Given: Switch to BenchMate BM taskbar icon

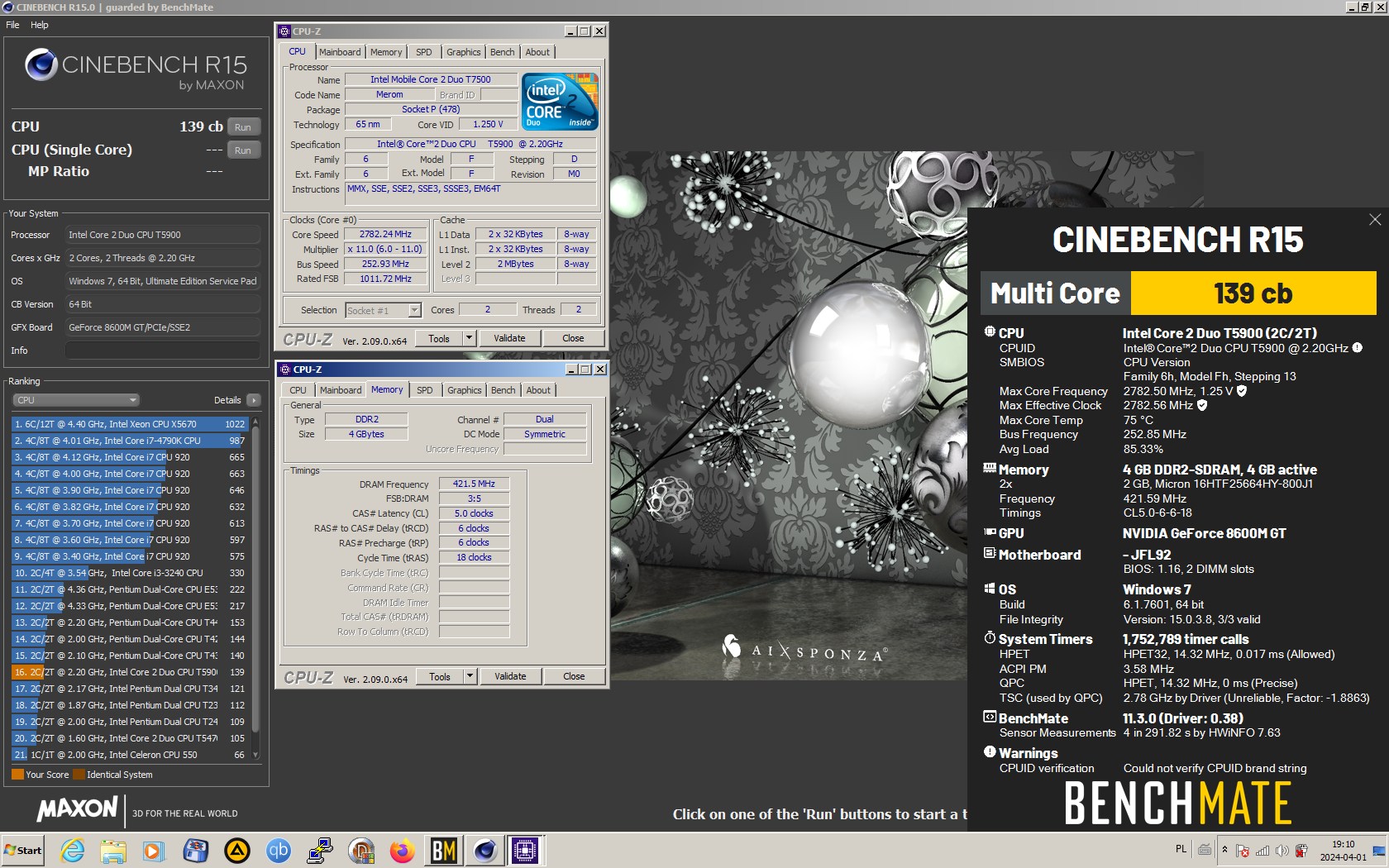Looking at the screenshot, I should coord(444,851).
